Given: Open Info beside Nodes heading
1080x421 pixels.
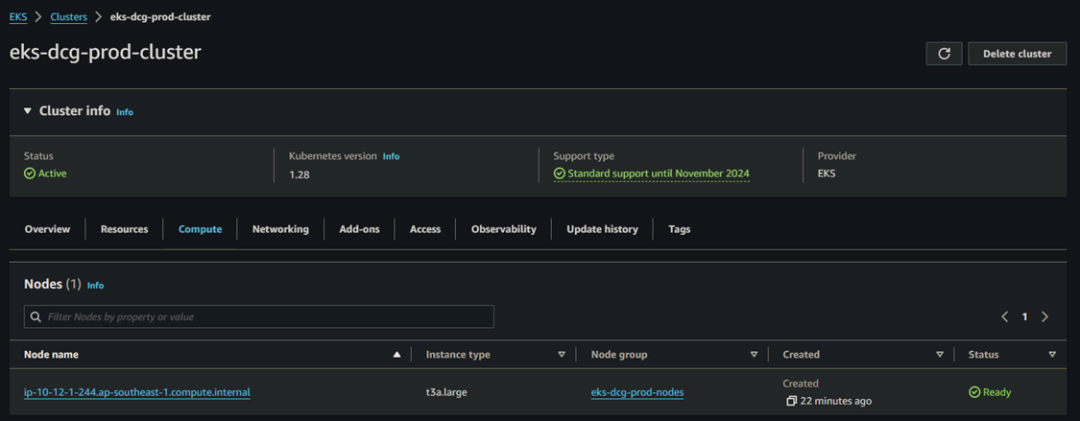Looking at the screenshot, I should coord(96,285).
